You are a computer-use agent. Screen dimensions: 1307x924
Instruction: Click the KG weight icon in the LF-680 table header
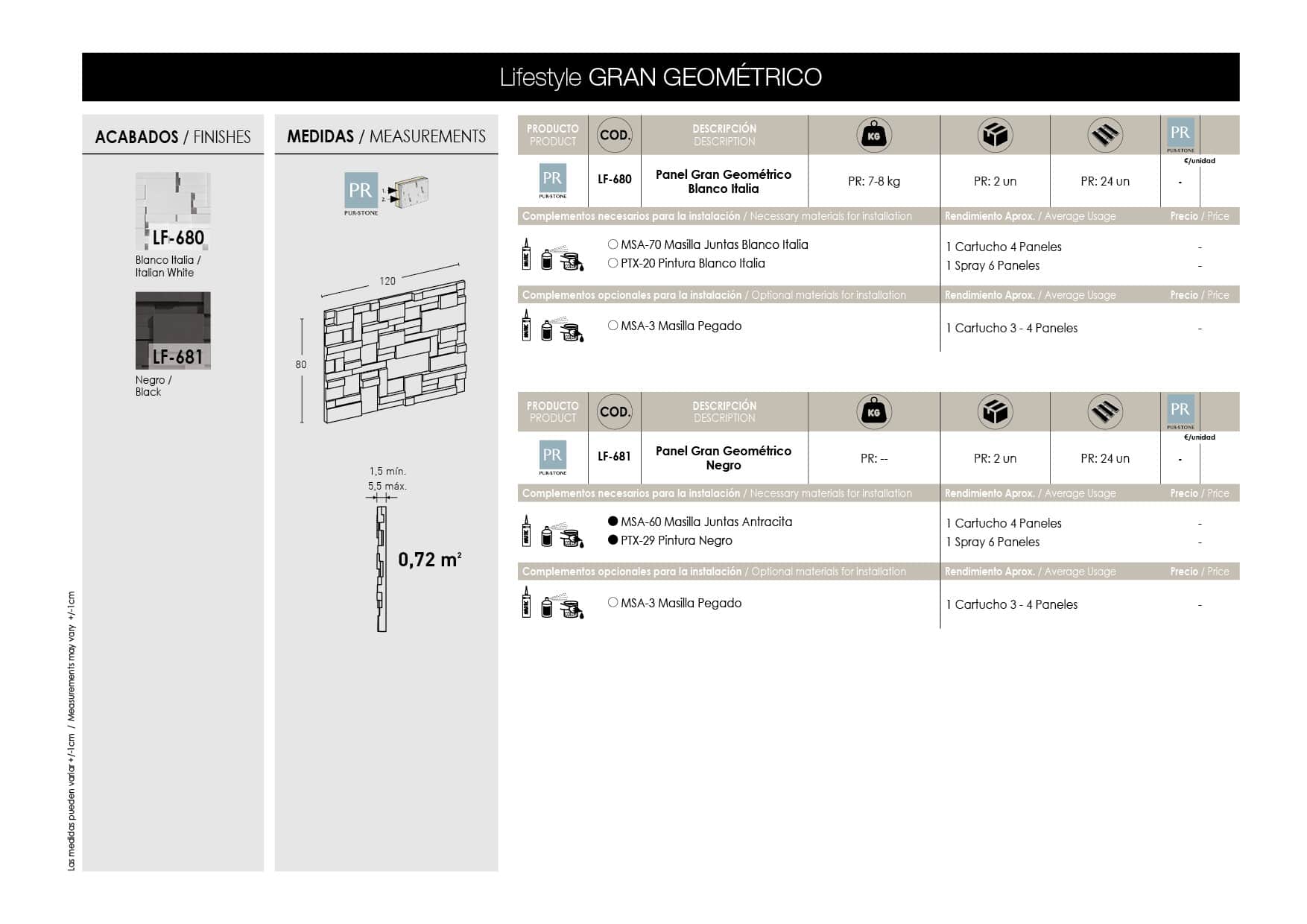click(874, 135)
